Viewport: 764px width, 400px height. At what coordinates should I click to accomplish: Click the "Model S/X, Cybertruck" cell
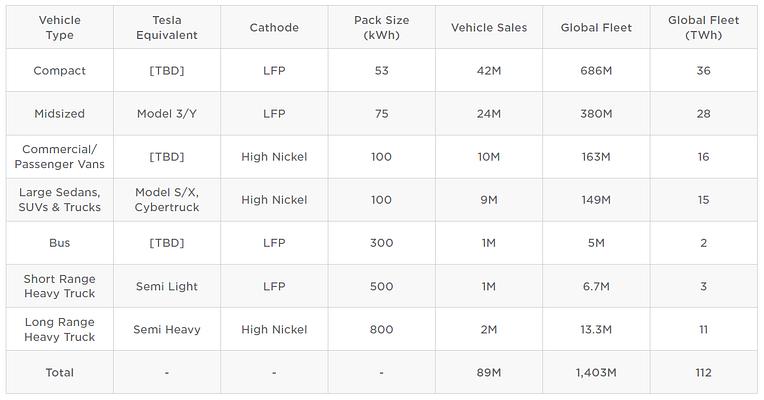pos(167,200)
